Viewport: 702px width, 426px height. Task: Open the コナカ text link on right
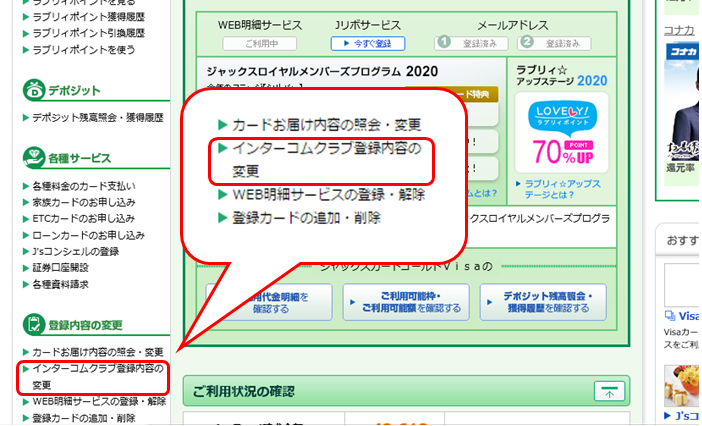[679, 30]
